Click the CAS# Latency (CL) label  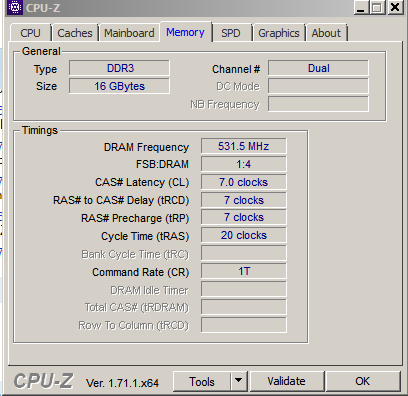click(142, 182)
